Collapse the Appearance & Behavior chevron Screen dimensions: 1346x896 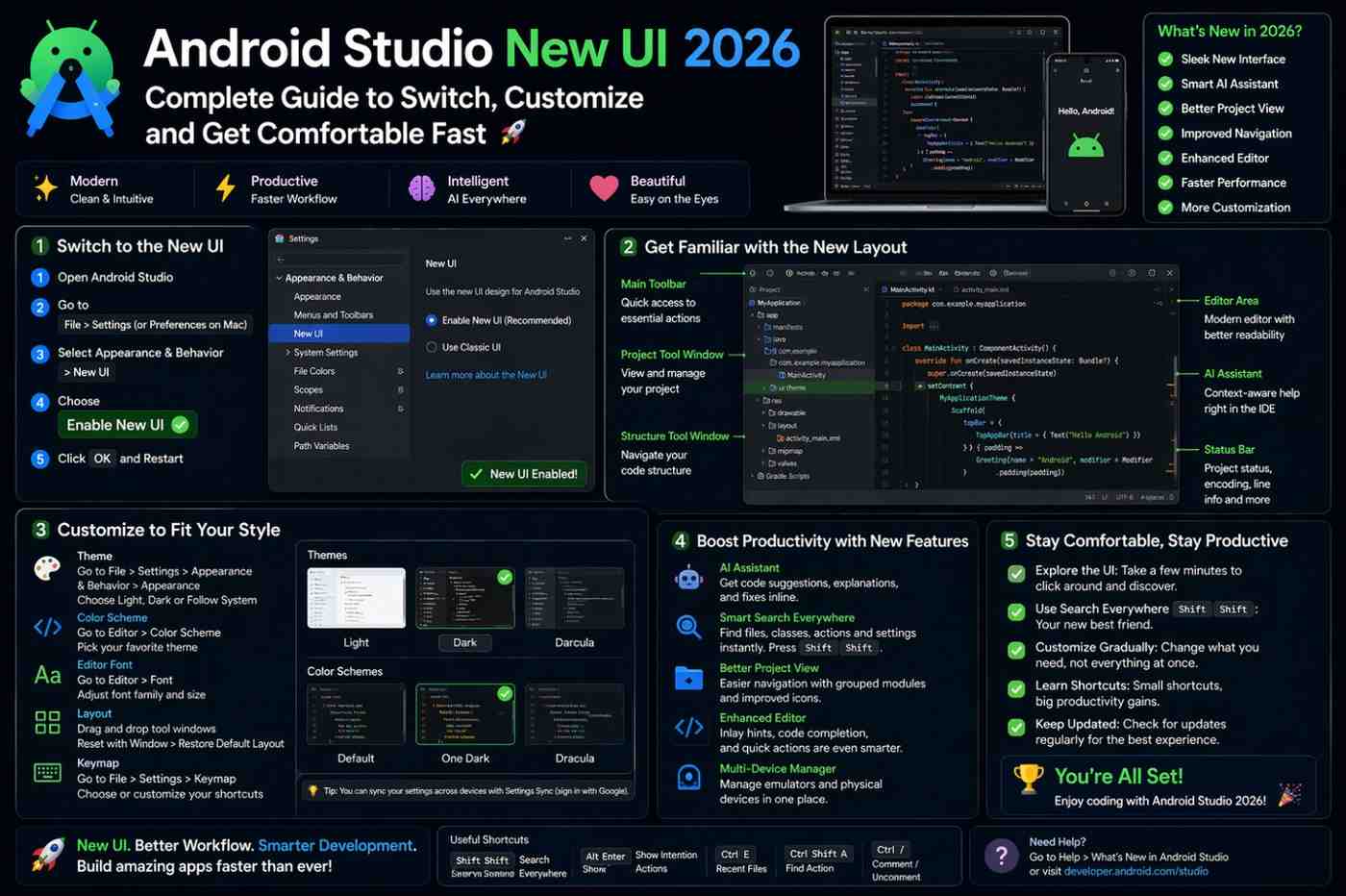(x=279, y=278)
